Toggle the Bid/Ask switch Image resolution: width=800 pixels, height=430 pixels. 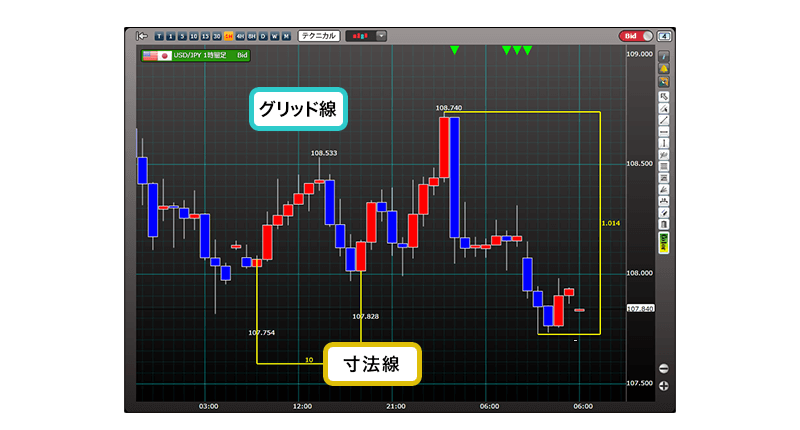tap(636, 36)
